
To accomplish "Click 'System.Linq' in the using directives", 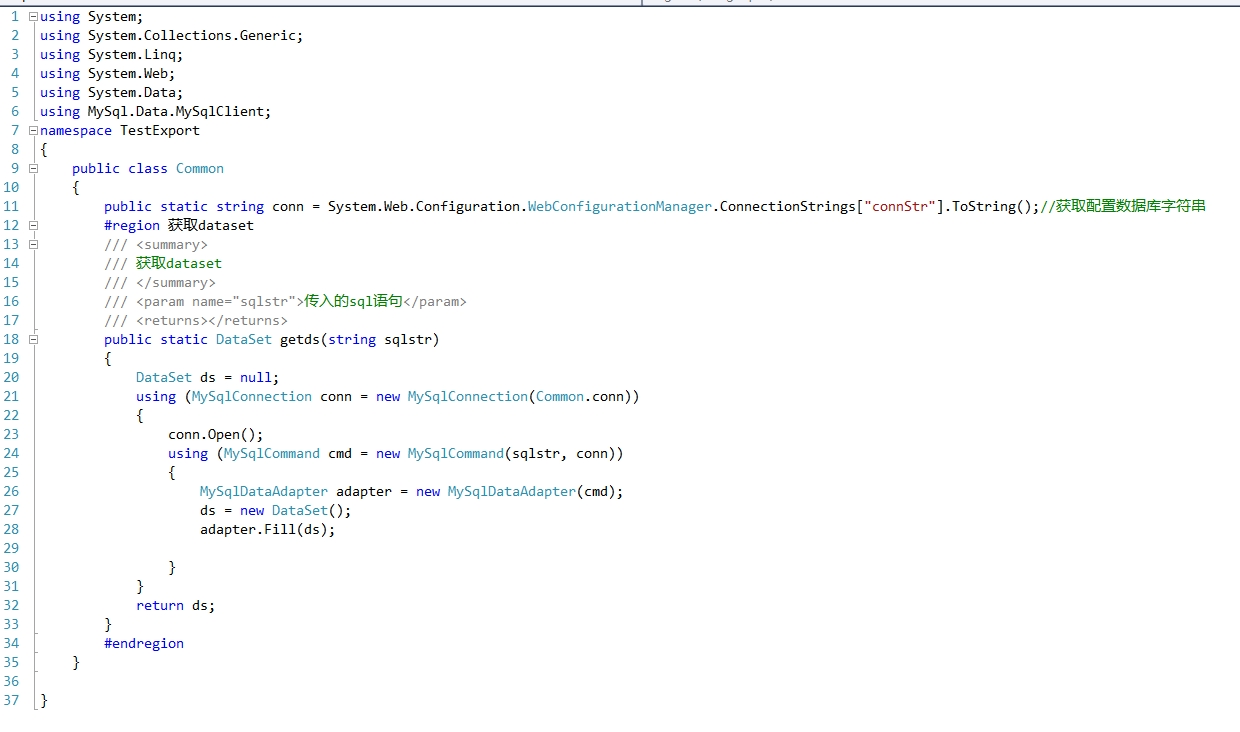I will (x=132, y=54).
